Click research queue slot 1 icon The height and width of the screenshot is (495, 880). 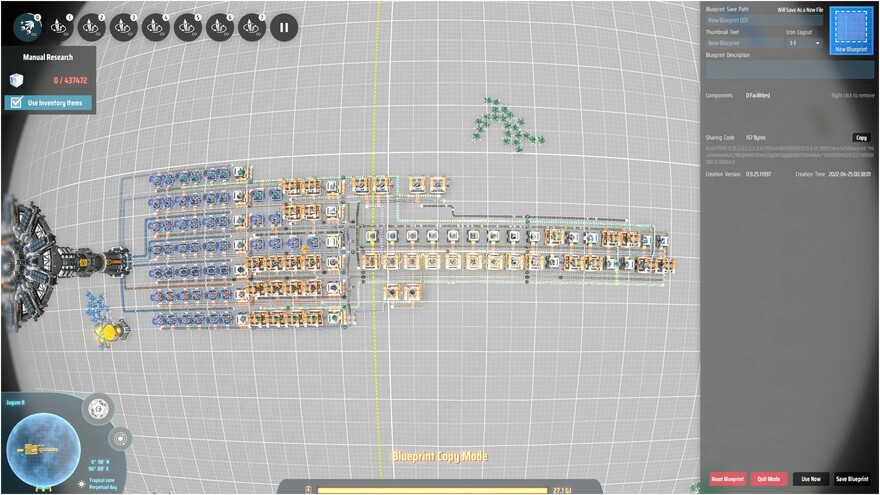(62, 27)
